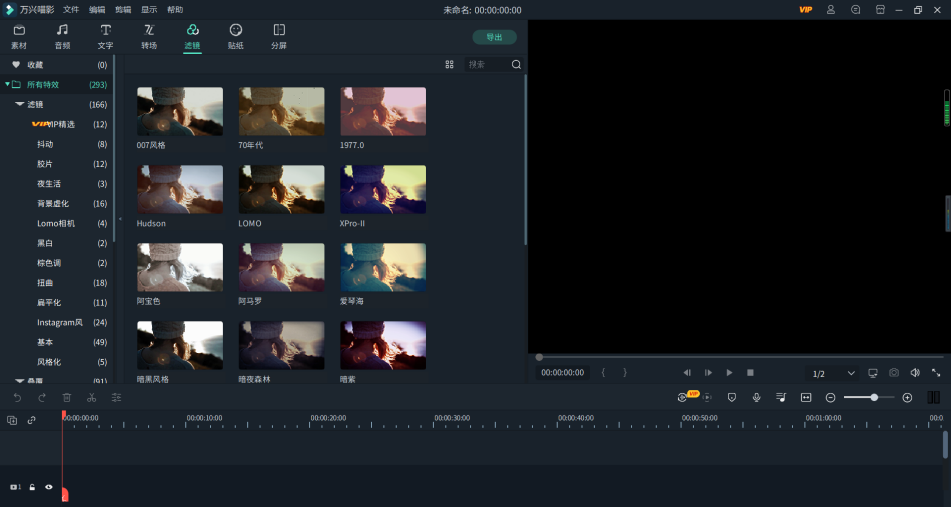Click the add track icon
This screenshot has height=507, width=951.
coord(12,420)
